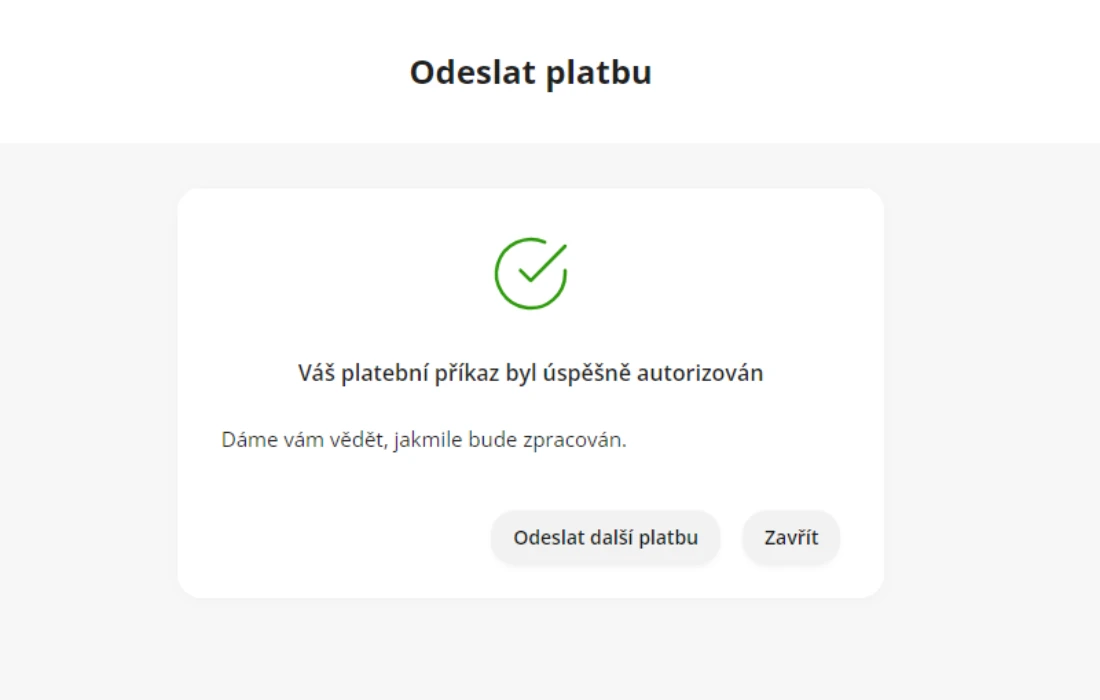The height and width of the screenshot is (700, 1100).
Task: Select the Odeslat platbu page title
Action: click(531, 72)
